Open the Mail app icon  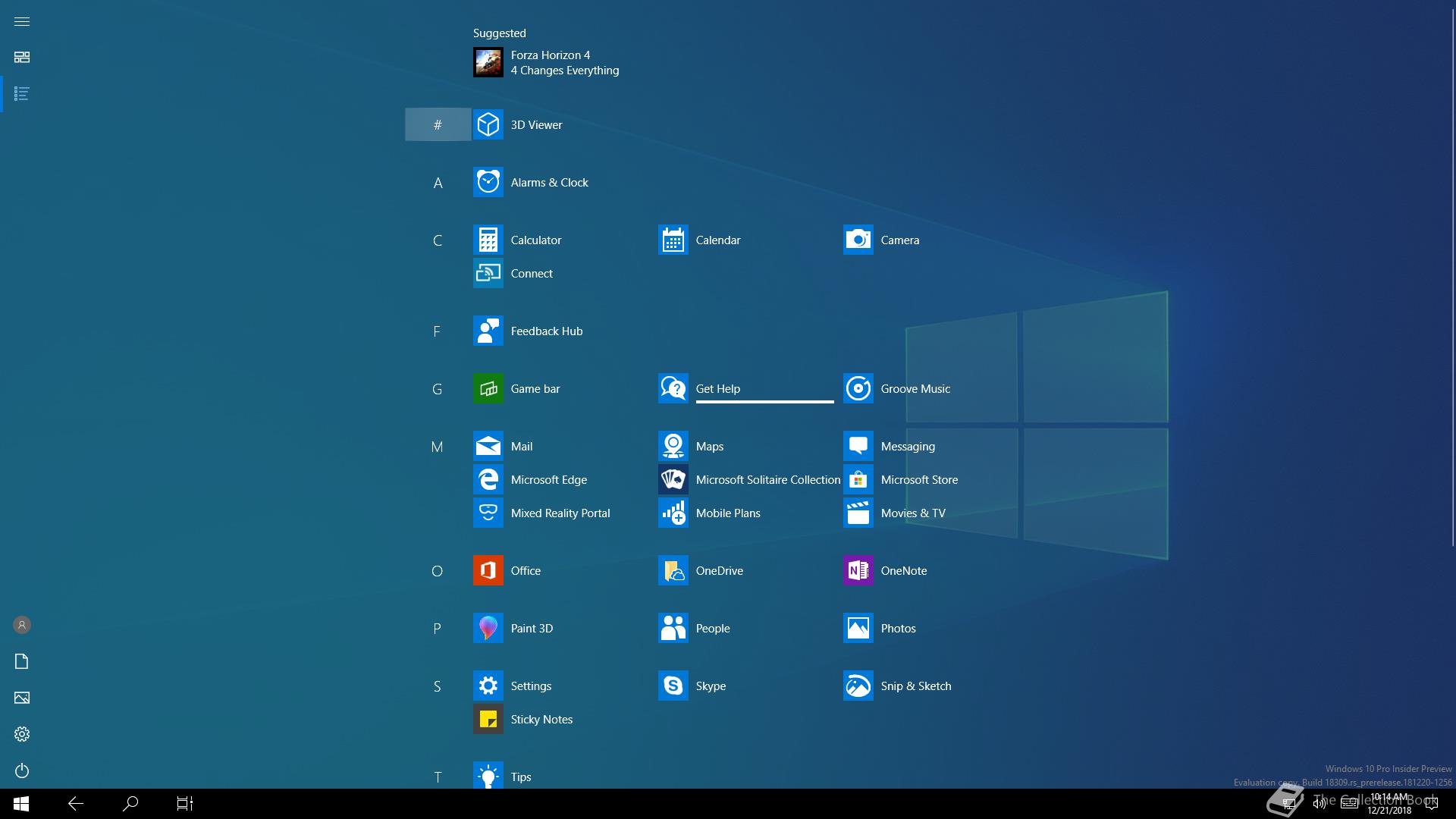point(488,446)
